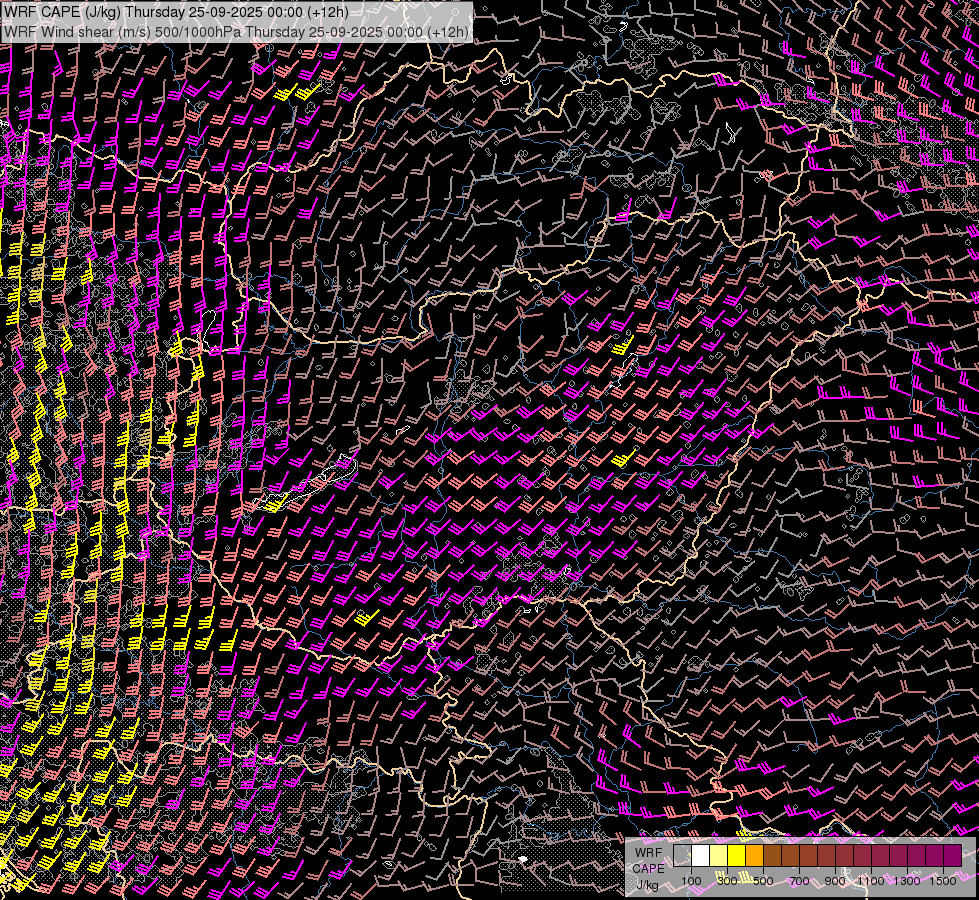Pick the bright yellow CAPE legend swatch
This screenshot has width=979, height=900.
736,856
